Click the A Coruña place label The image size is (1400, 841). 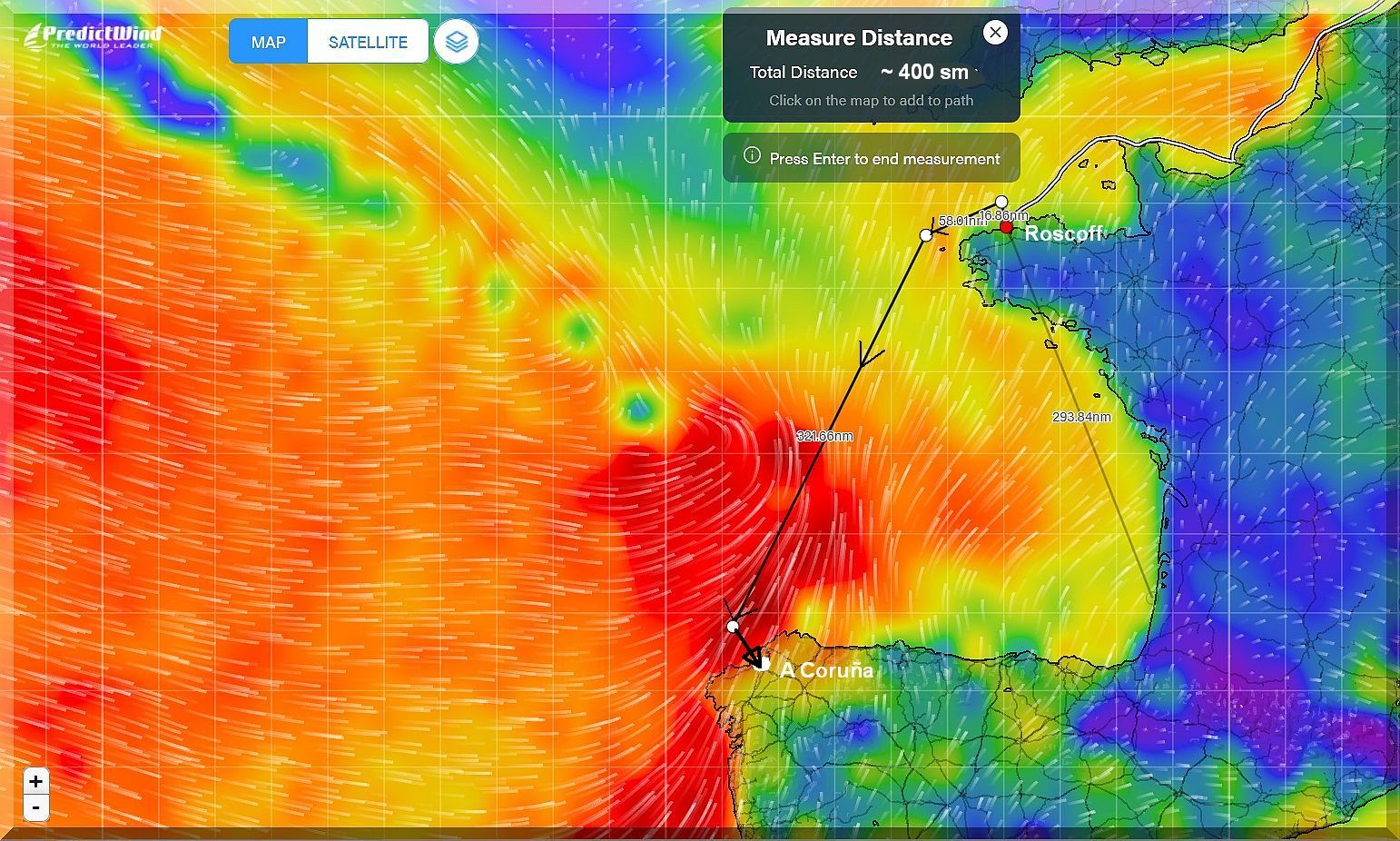[826, 670]
